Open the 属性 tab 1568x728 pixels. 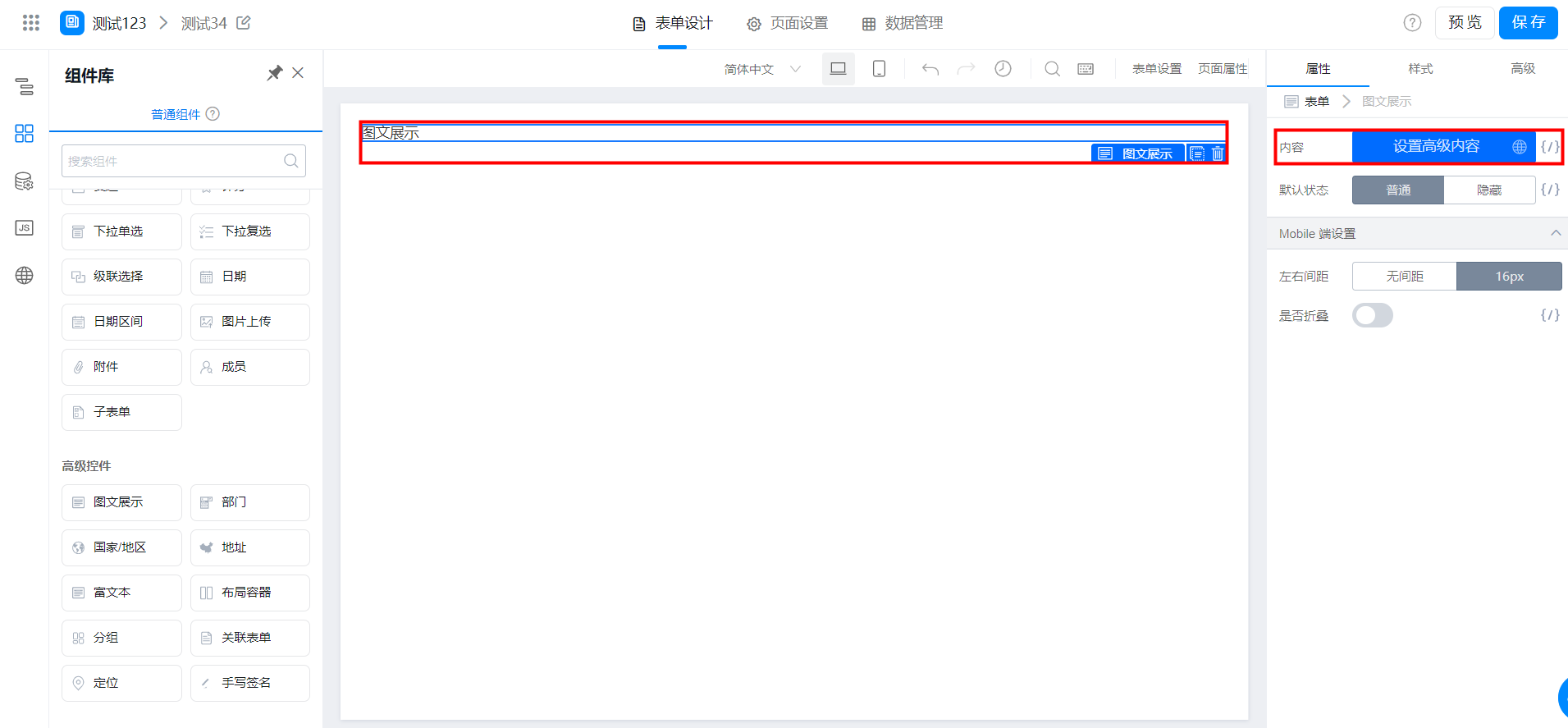tap(1318, 69)
